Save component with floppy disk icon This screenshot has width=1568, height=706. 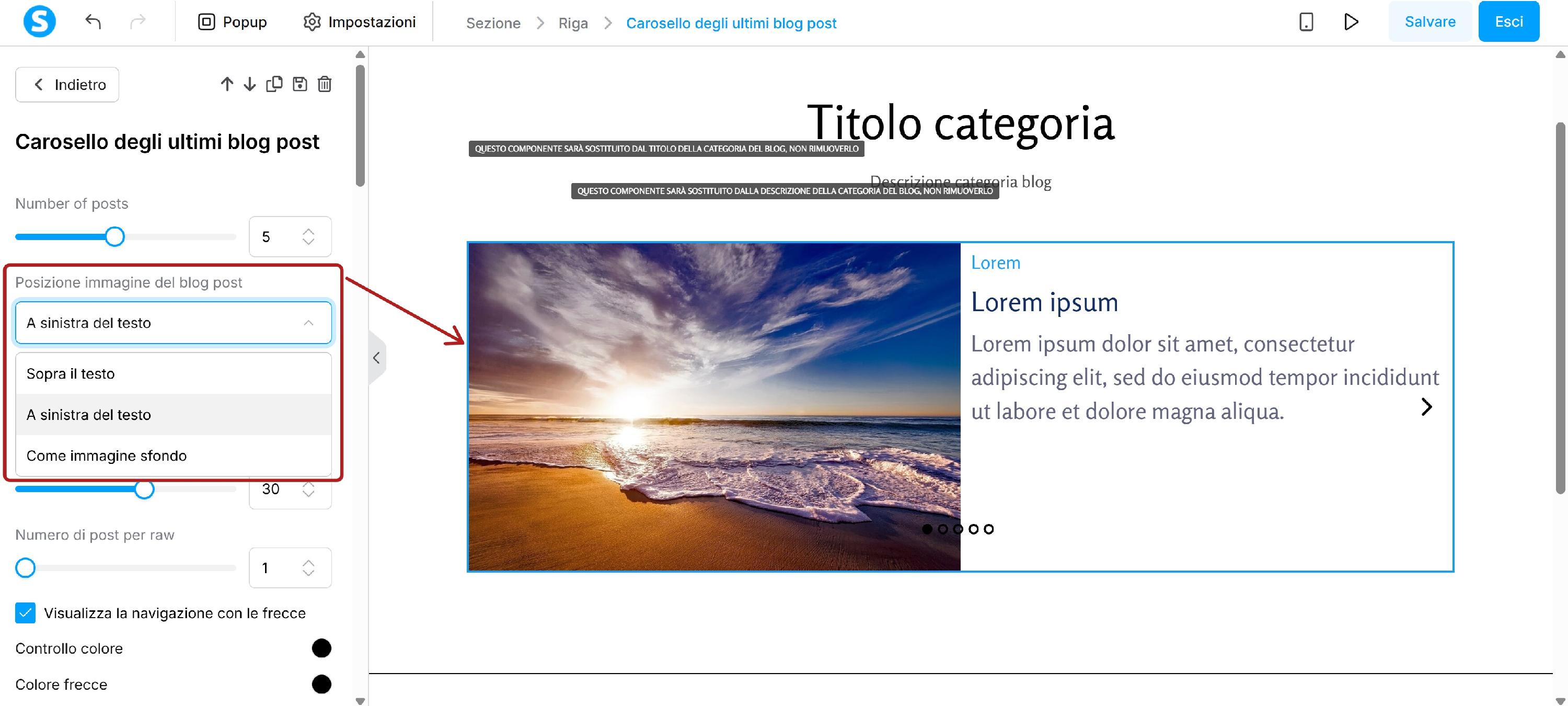[300, 84]
